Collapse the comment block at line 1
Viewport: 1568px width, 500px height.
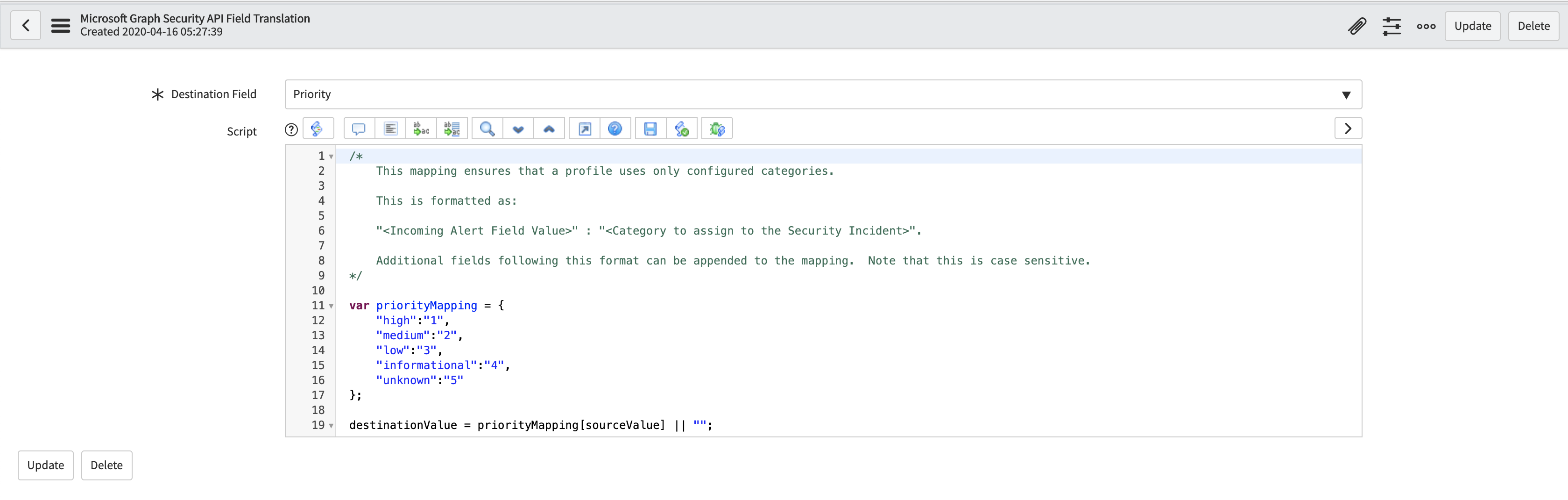331,157
